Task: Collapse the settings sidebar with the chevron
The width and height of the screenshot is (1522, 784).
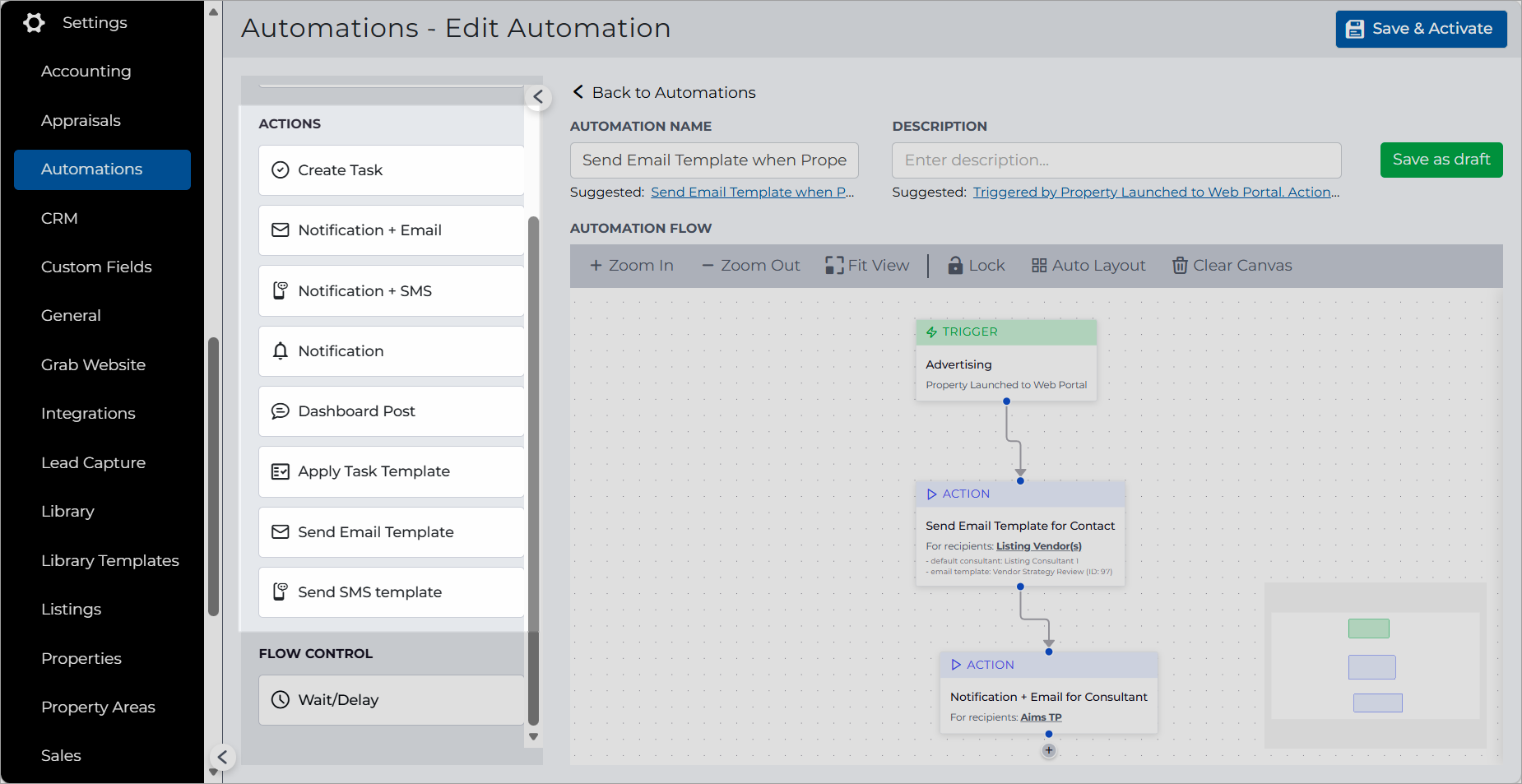Action: pyautogui.click(x=222, y=757)
